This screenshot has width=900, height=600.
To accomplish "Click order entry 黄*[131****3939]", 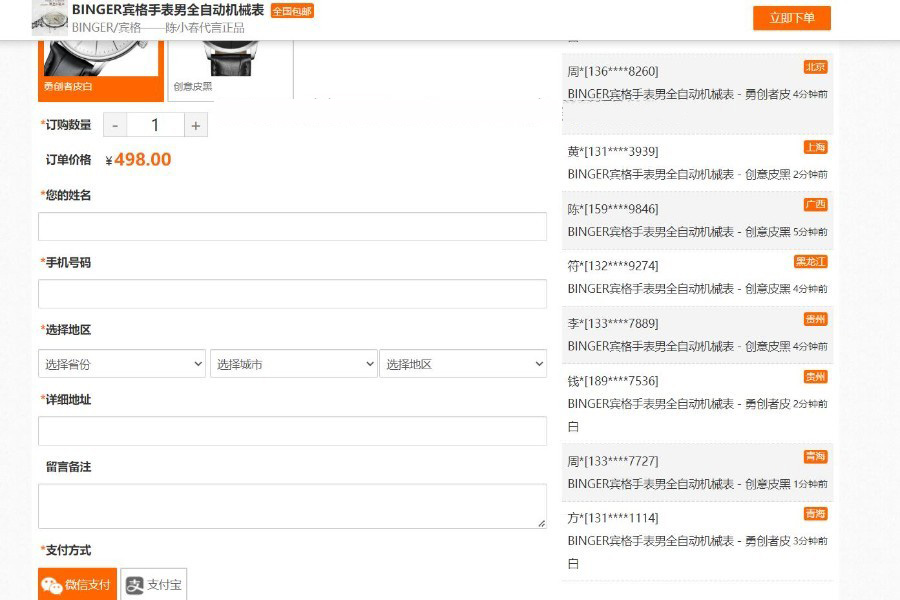I will pos(697,163).
